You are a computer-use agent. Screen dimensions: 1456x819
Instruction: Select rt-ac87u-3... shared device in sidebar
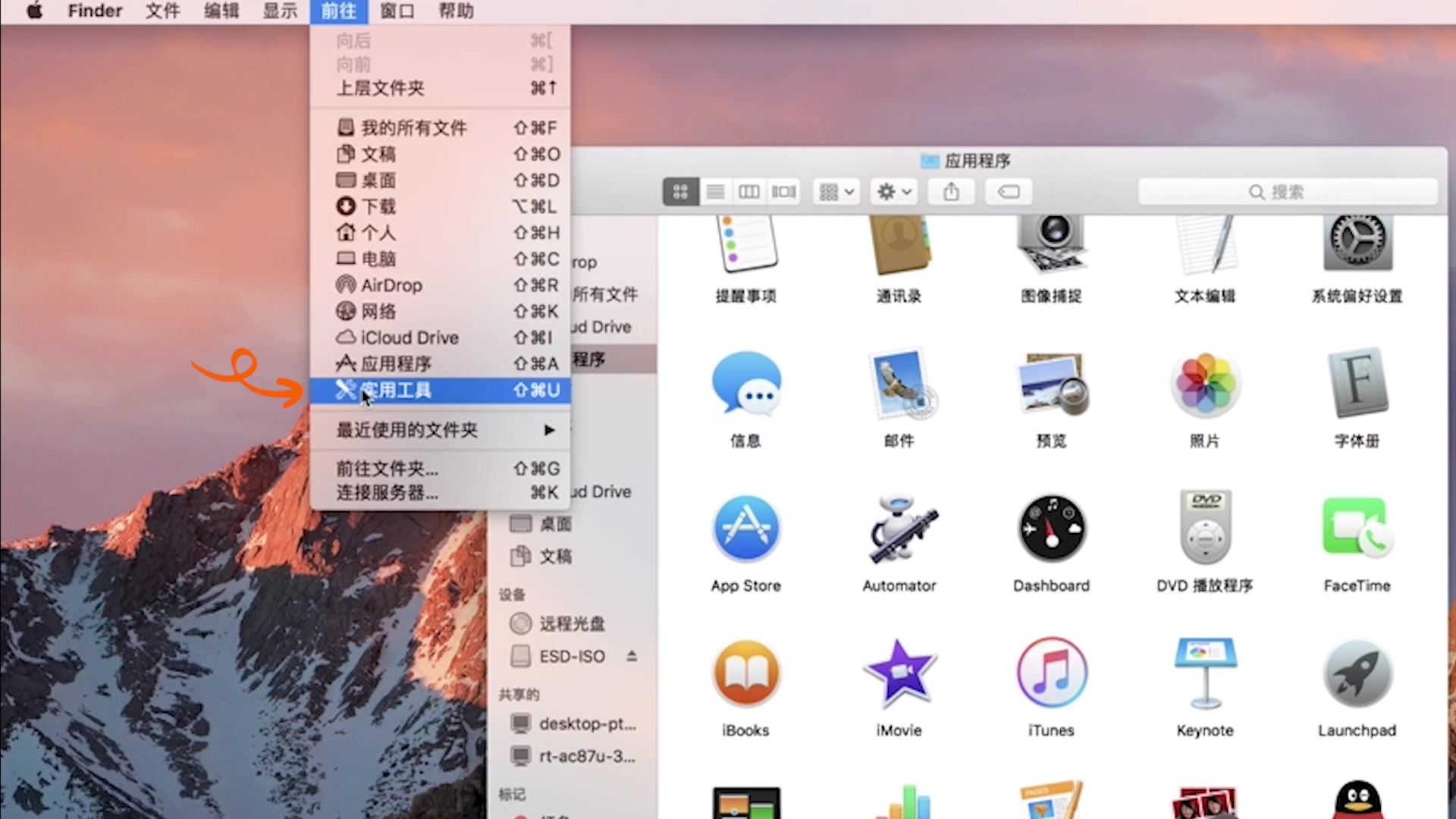[573, 757]
